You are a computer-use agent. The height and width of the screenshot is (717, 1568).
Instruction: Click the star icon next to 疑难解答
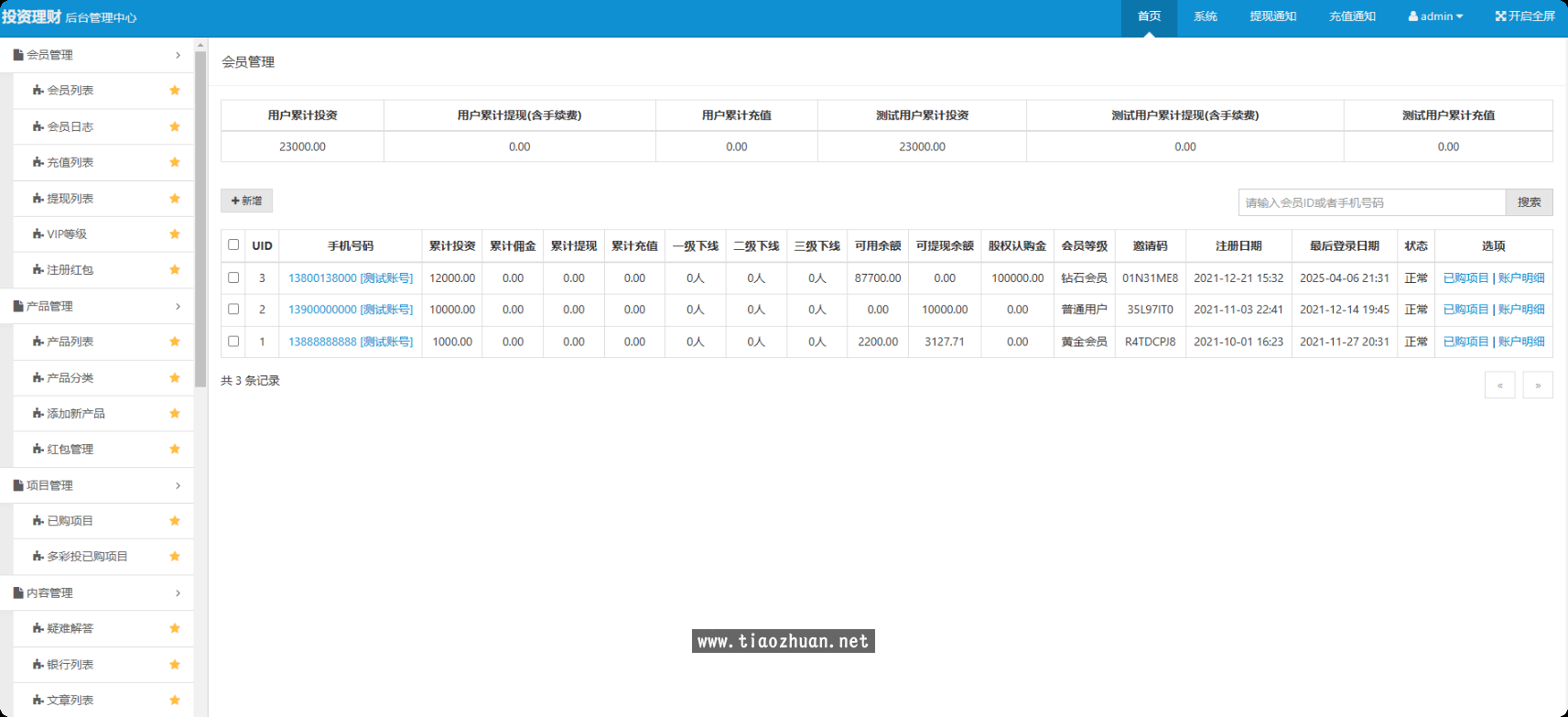tap(175, 628)
